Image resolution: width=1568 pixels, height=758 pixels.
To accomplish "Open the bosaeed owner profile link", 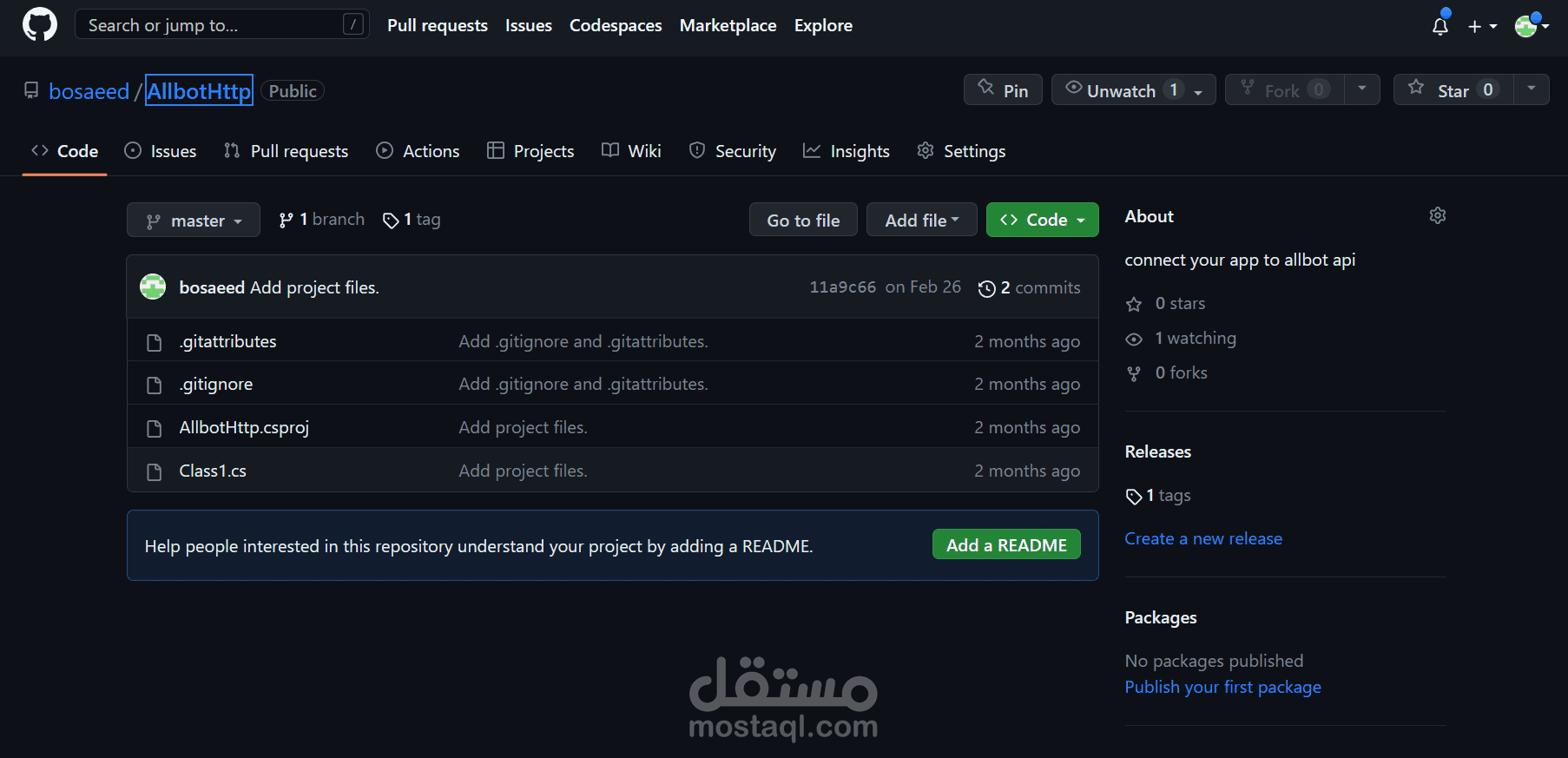I will tap(89, 91).
